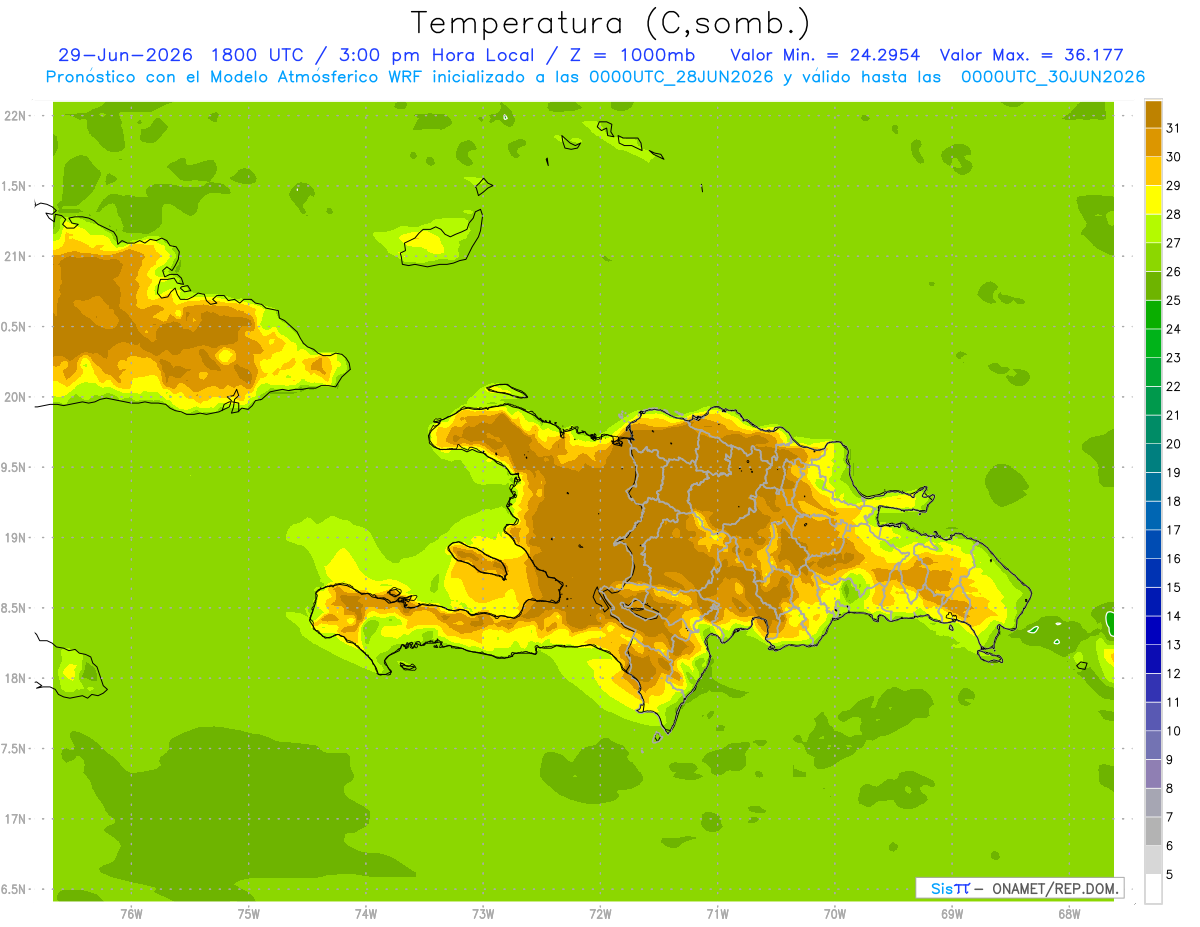Click the teal legend swatch between 19 and 20
The width and height of the screenshot is (1200, 927).
pos(1153,458)
